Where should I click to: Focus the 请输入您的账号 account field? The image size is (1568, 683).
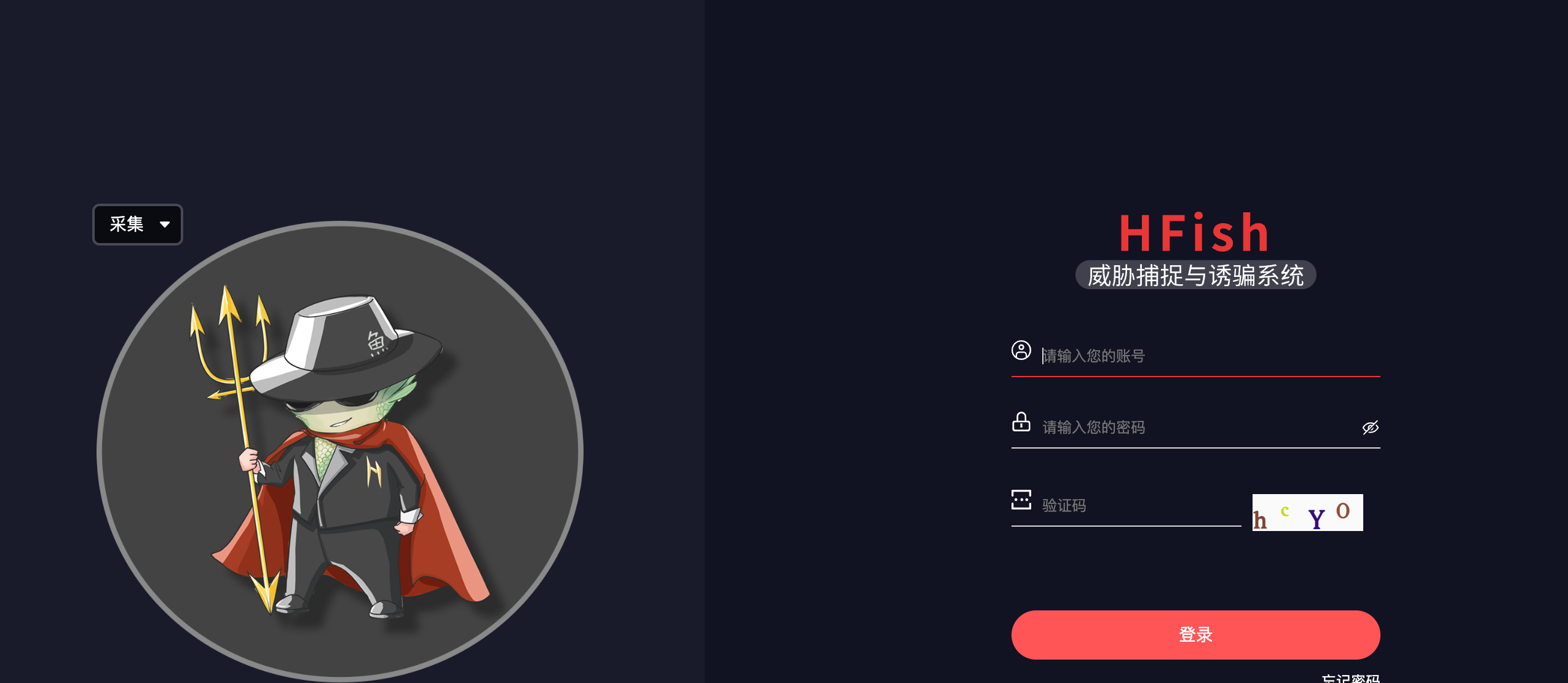(x=1210, y=356)
